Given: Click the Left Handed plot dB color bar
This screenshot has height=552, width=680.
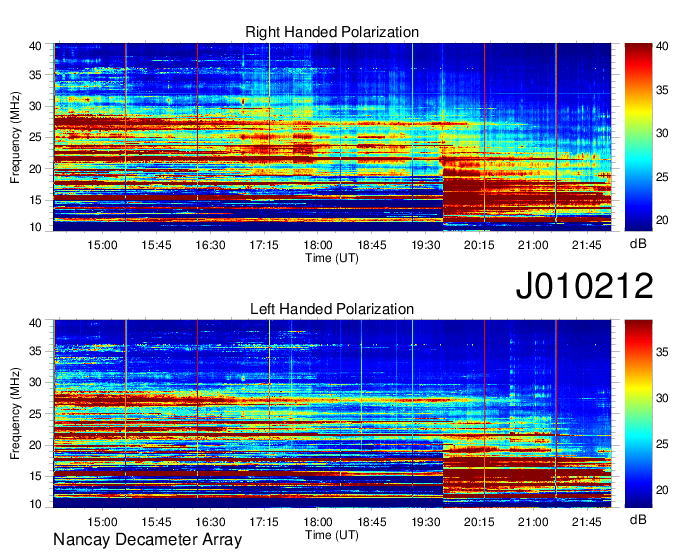Looking at the screenshot, I should pos(638,414).
